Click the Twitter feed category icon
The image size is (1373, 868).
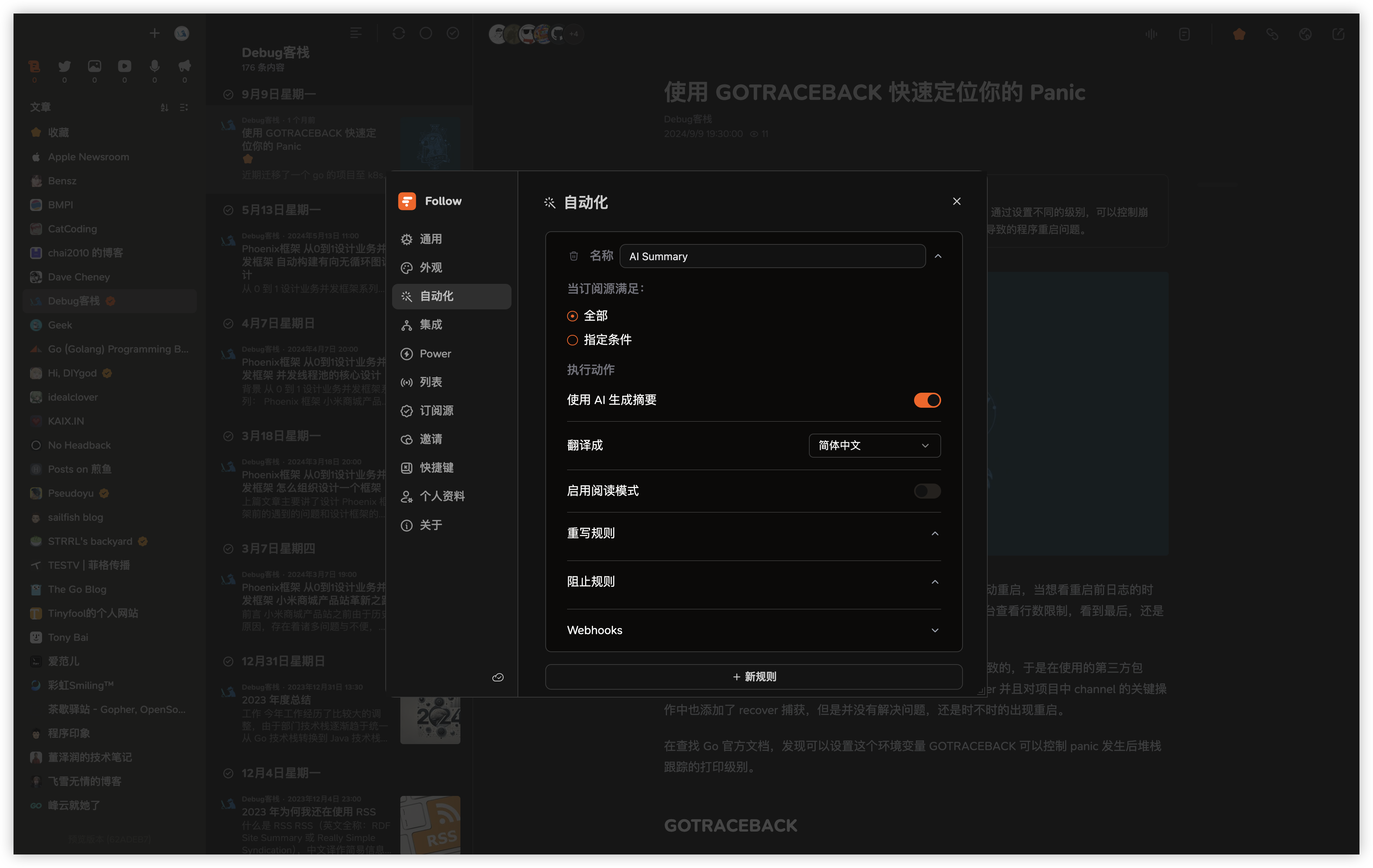[65, 66]
